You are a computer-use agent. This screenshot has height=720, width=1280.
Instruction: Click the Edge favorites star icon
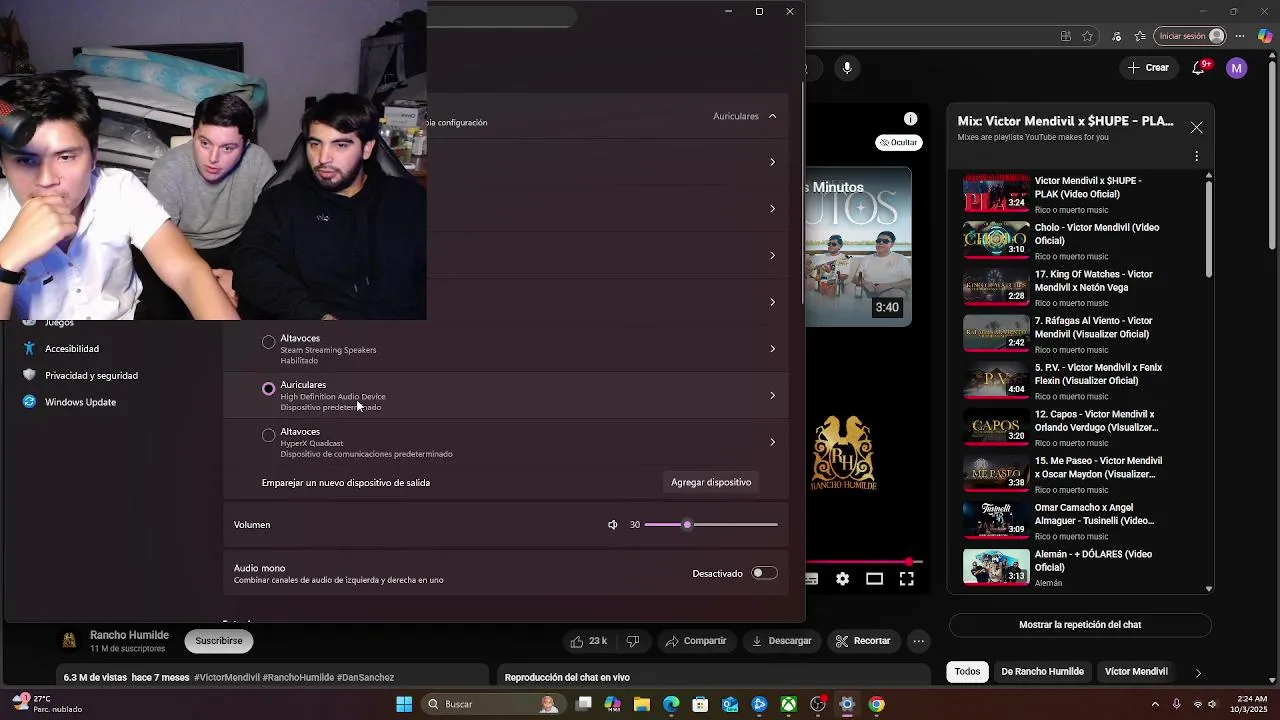1087,36
